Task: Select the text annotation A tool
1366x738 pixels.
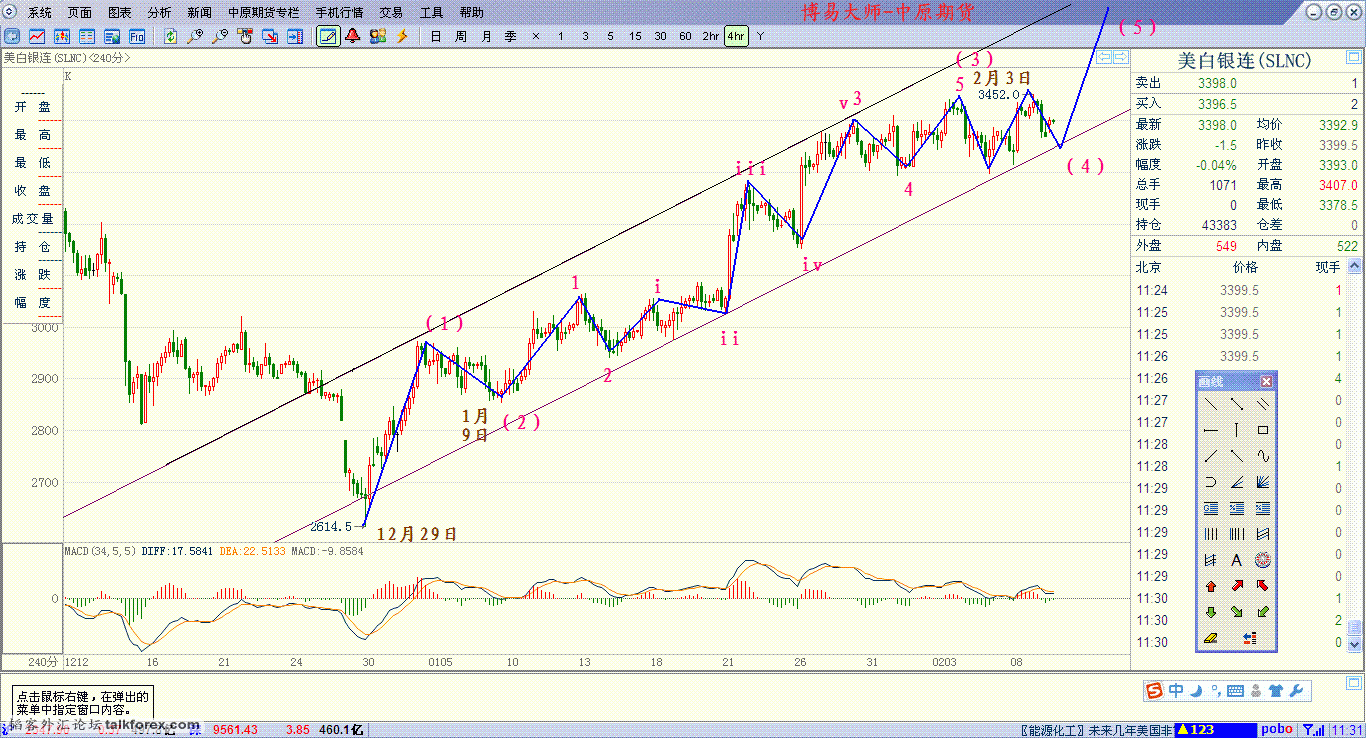Action: (x=1237, y=560)
